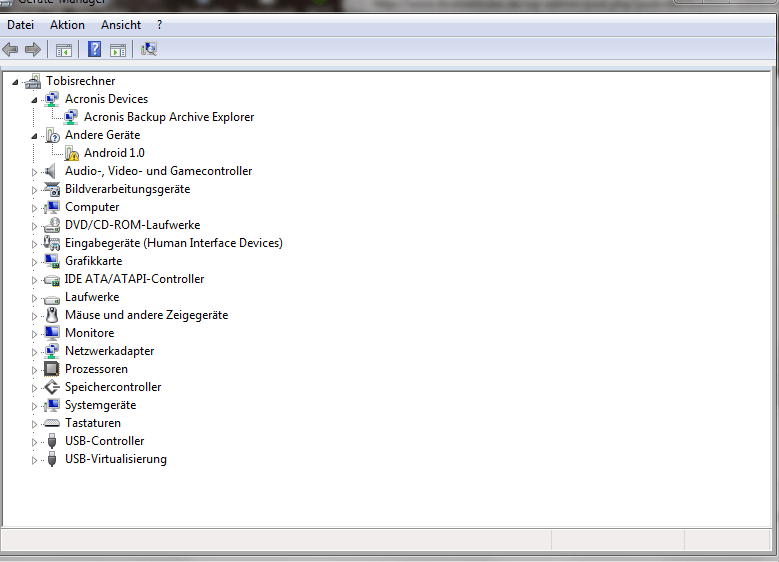Expand the Laufwerke node
This screenshot has width=779, height=562.
[34, 298]
